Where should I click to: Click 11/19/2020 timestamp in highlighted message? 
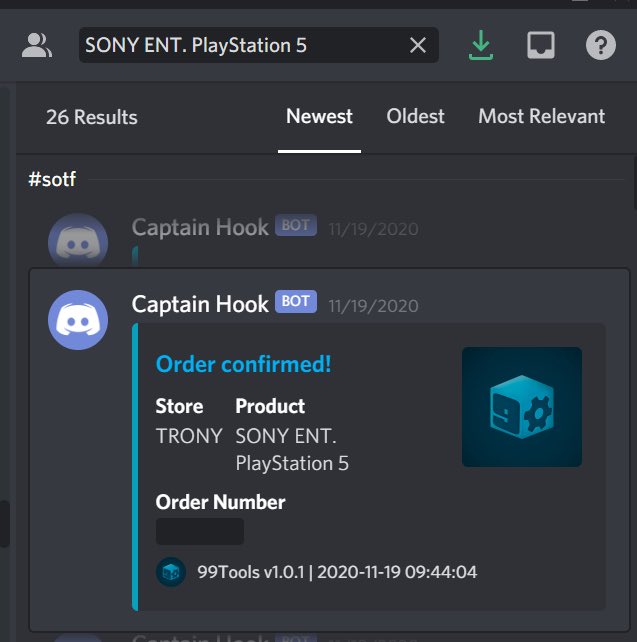[373, 306]
